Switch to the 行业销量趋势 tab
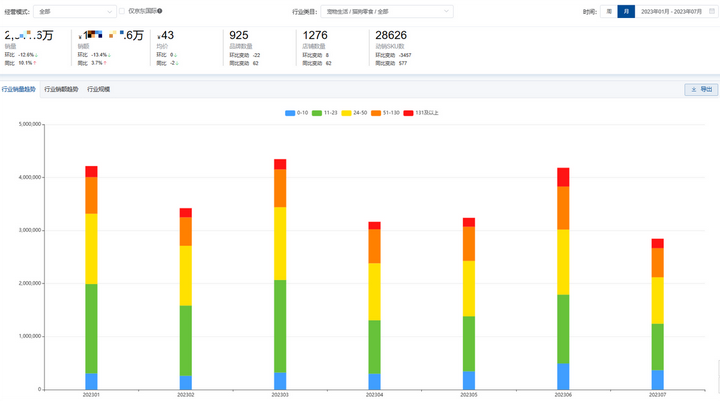The image size is (720, 401). (19, 89)
